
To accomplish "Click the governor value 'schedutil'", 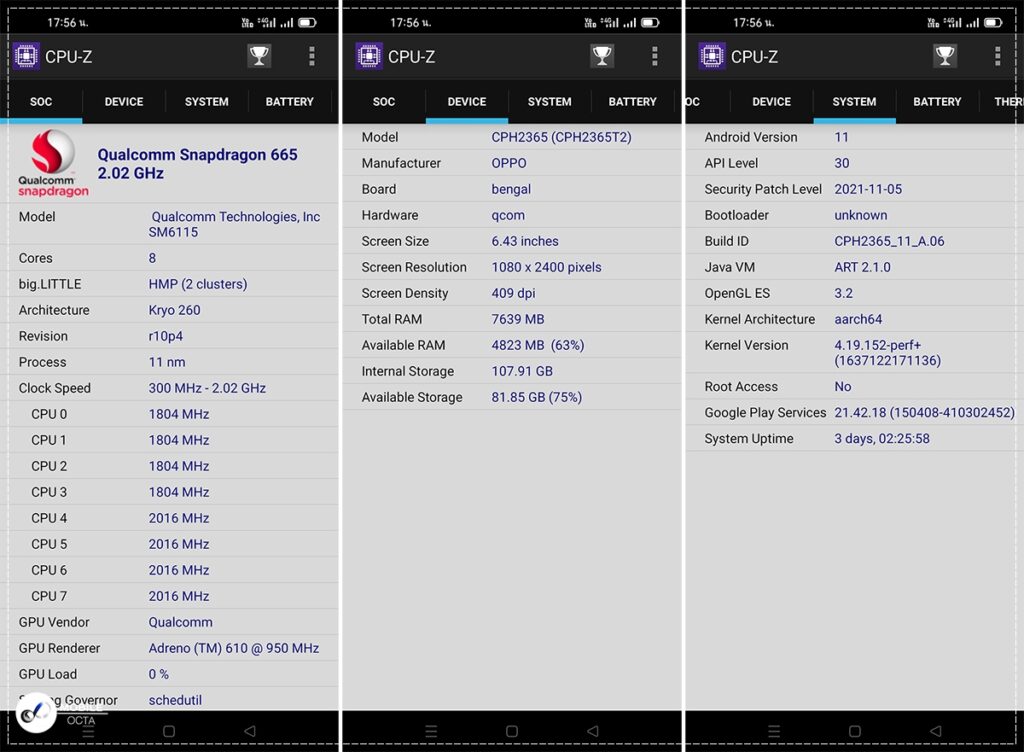I will coord(175,700).
